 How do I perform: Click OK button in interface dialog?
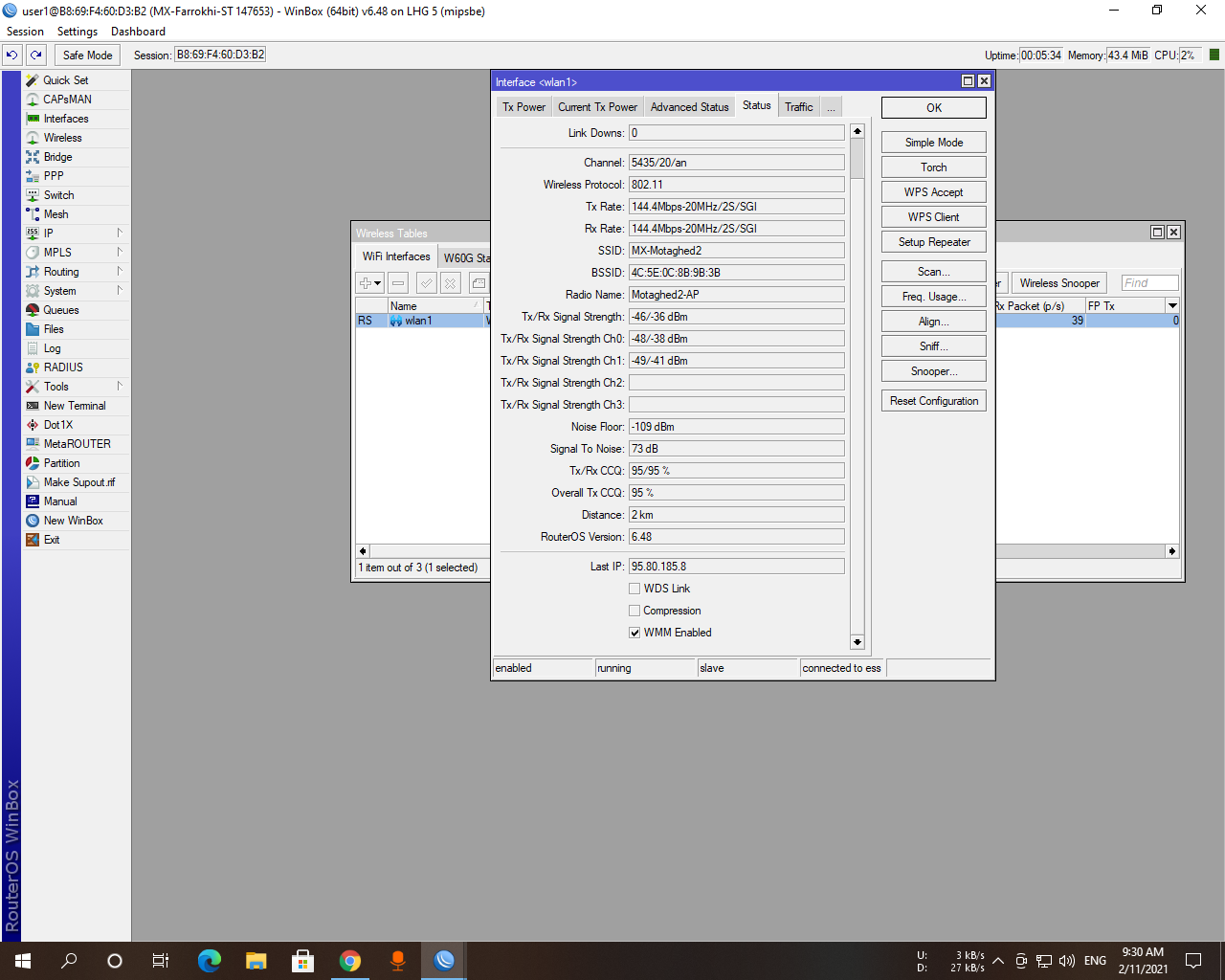click(x=934, y=108)
